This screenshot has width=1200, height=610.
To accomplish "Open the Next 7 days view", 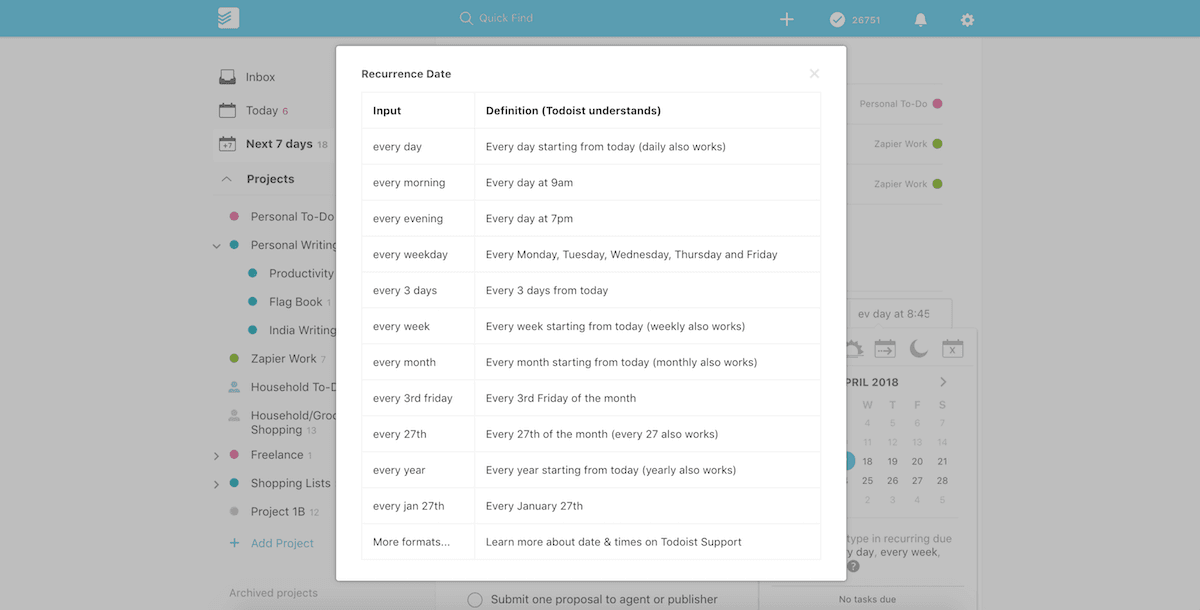I will tap(279, 144).
